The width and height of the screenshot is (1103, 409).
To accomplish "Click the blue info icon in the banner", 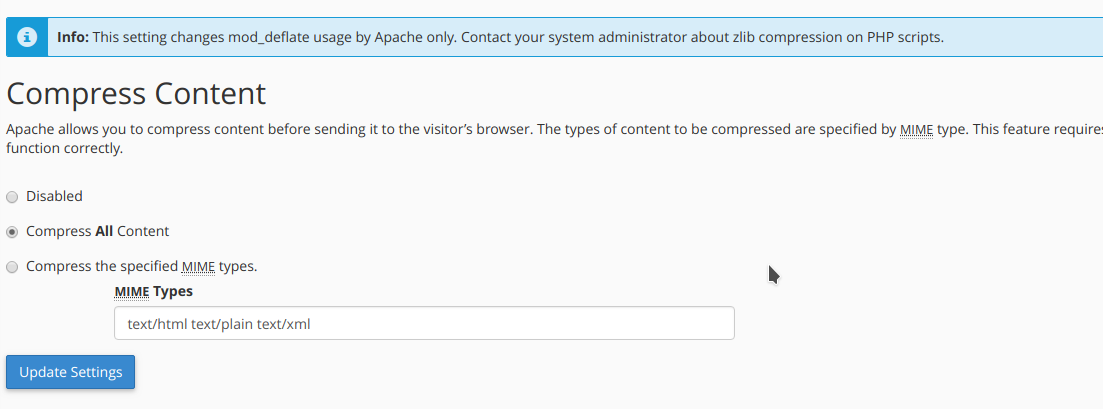I will coord(27,37).
